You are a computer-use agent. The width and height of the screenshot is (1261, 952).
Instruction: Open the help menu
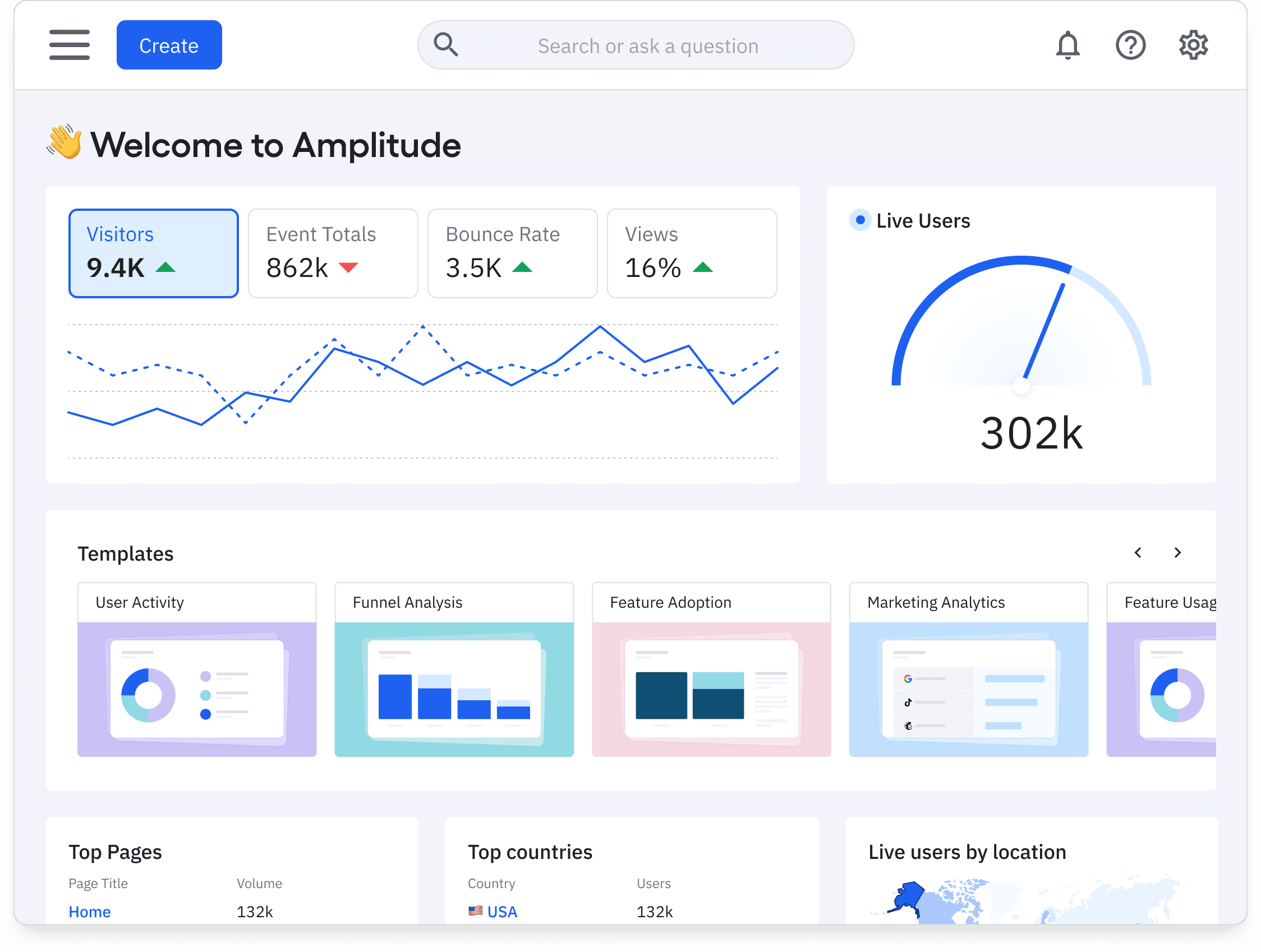(x=1130, y=44)
